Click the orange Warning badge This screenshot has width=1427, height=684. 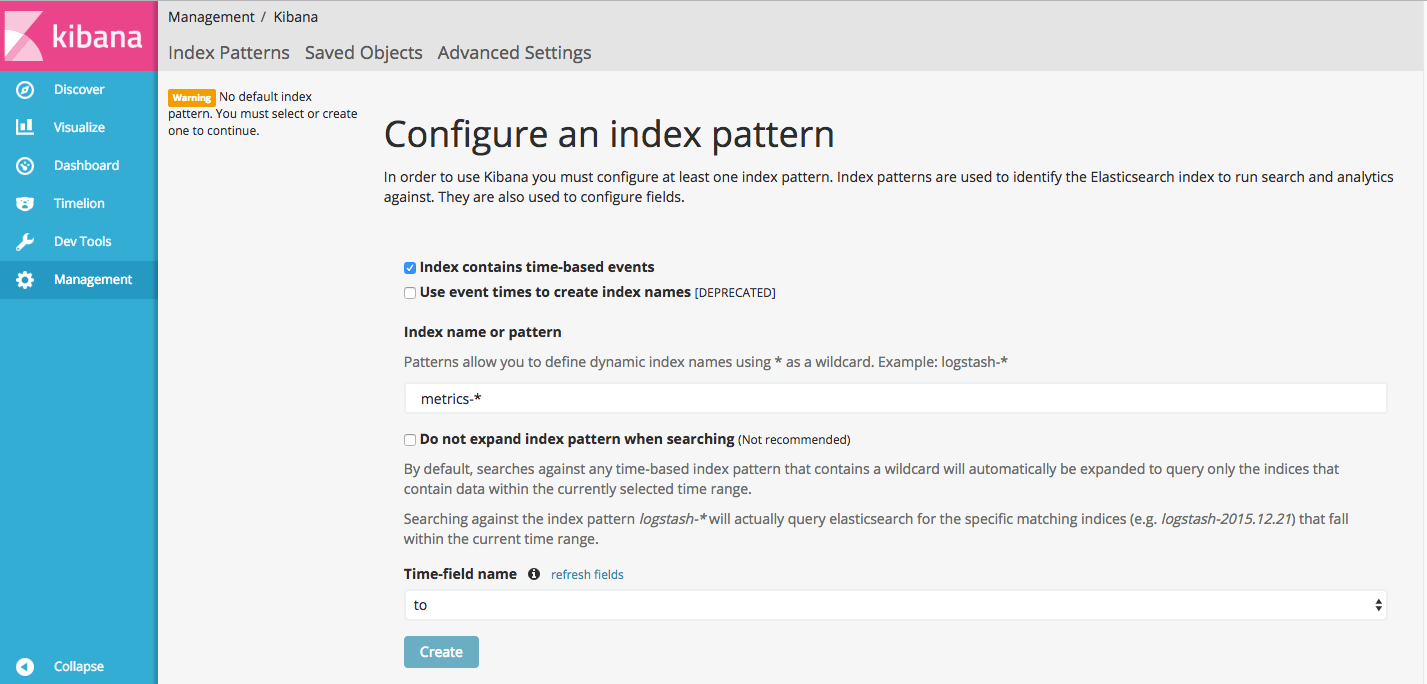191,97
